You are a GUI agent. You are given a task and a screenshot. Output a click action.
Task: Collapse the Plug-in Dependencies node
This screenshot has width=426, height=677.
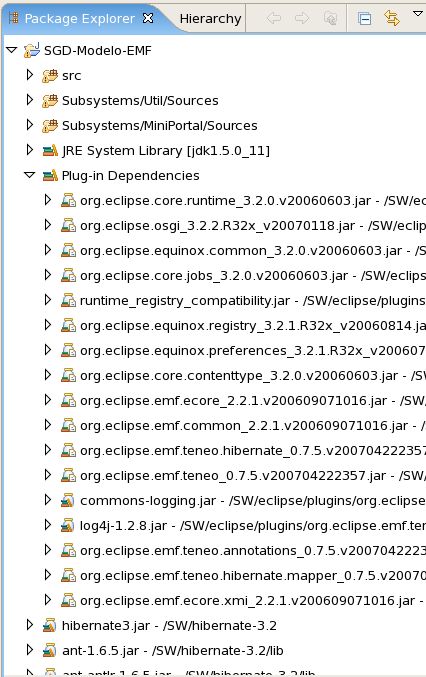[x=29, y=175]
